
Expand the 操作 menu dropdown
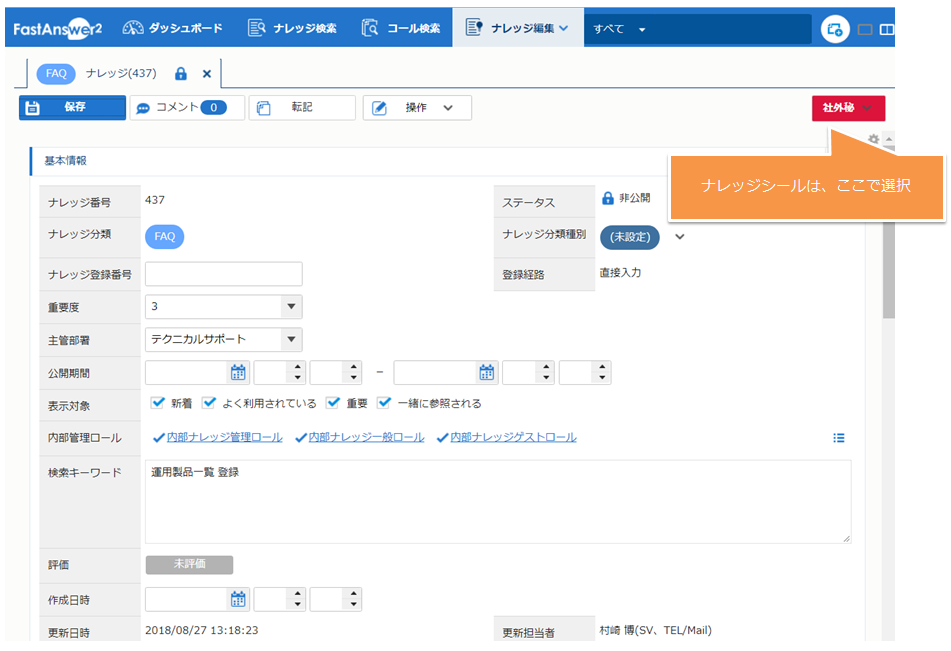448,108
